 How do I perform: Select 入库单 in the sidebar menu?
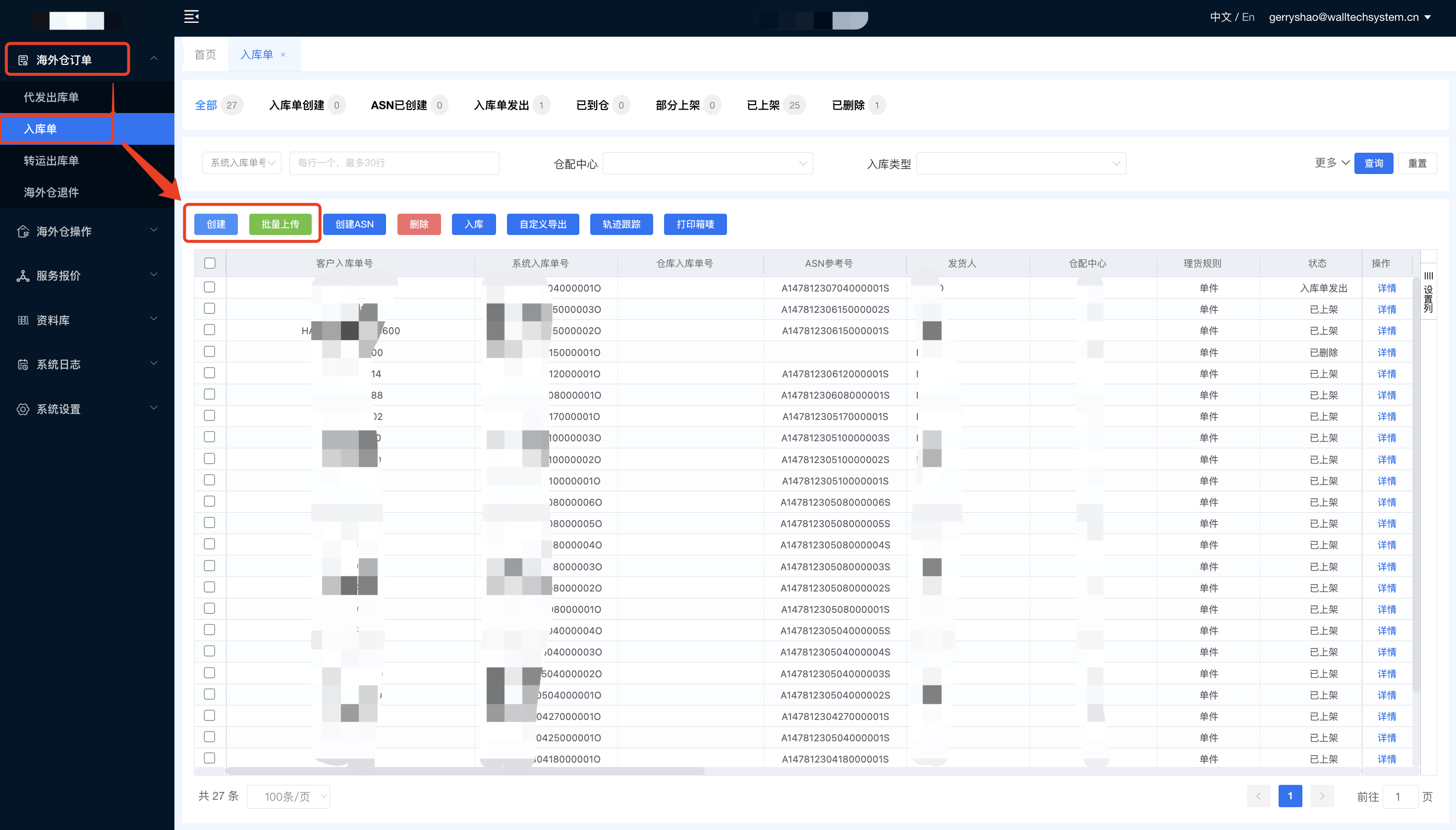pyautogui.click(x=87, y=129)
